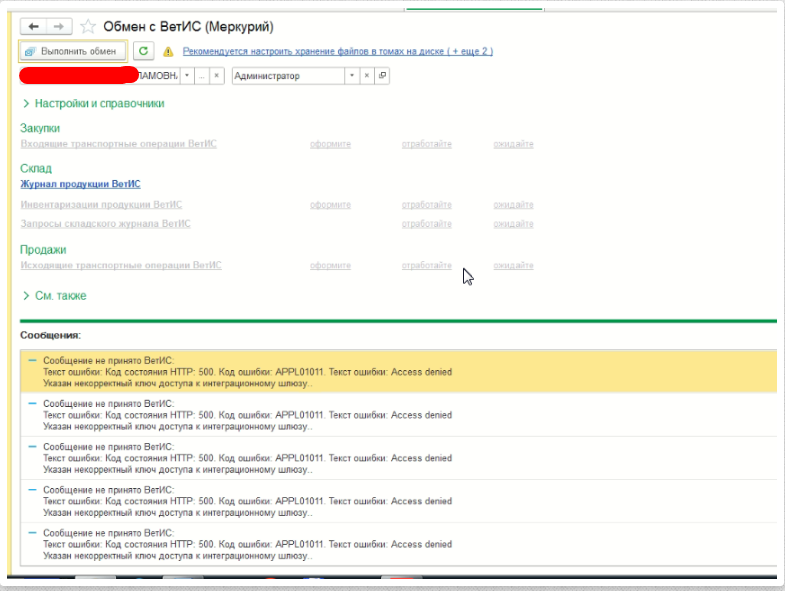785x591 pixels.
Task: Collapse the third message with dash icon
Action: 33,446
